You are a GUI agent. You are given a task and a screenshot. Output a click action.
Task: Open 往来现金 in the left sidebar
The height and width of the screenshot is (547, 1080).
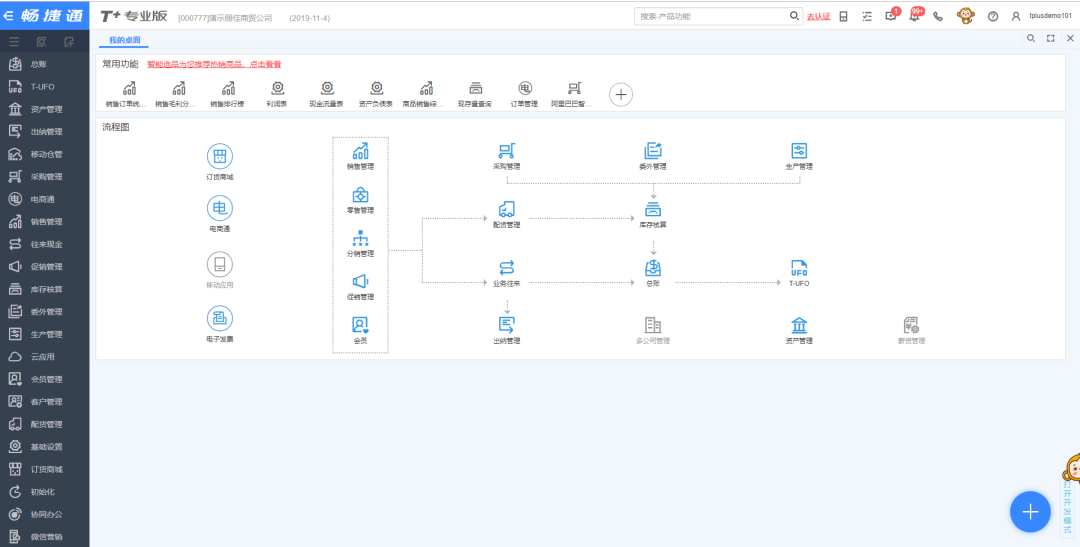(x=44, y=245)
